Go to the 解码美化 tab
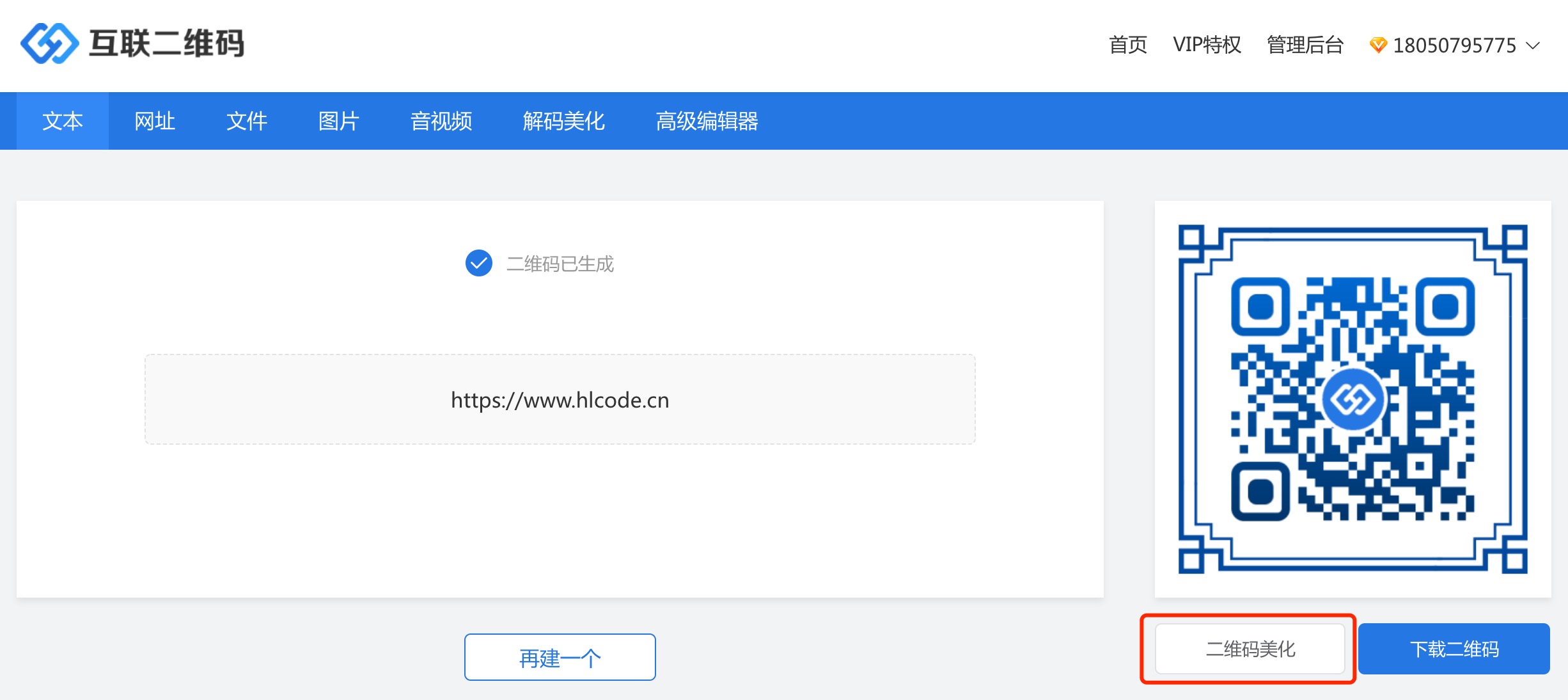Screen dimensions: 1568x700 564,121
